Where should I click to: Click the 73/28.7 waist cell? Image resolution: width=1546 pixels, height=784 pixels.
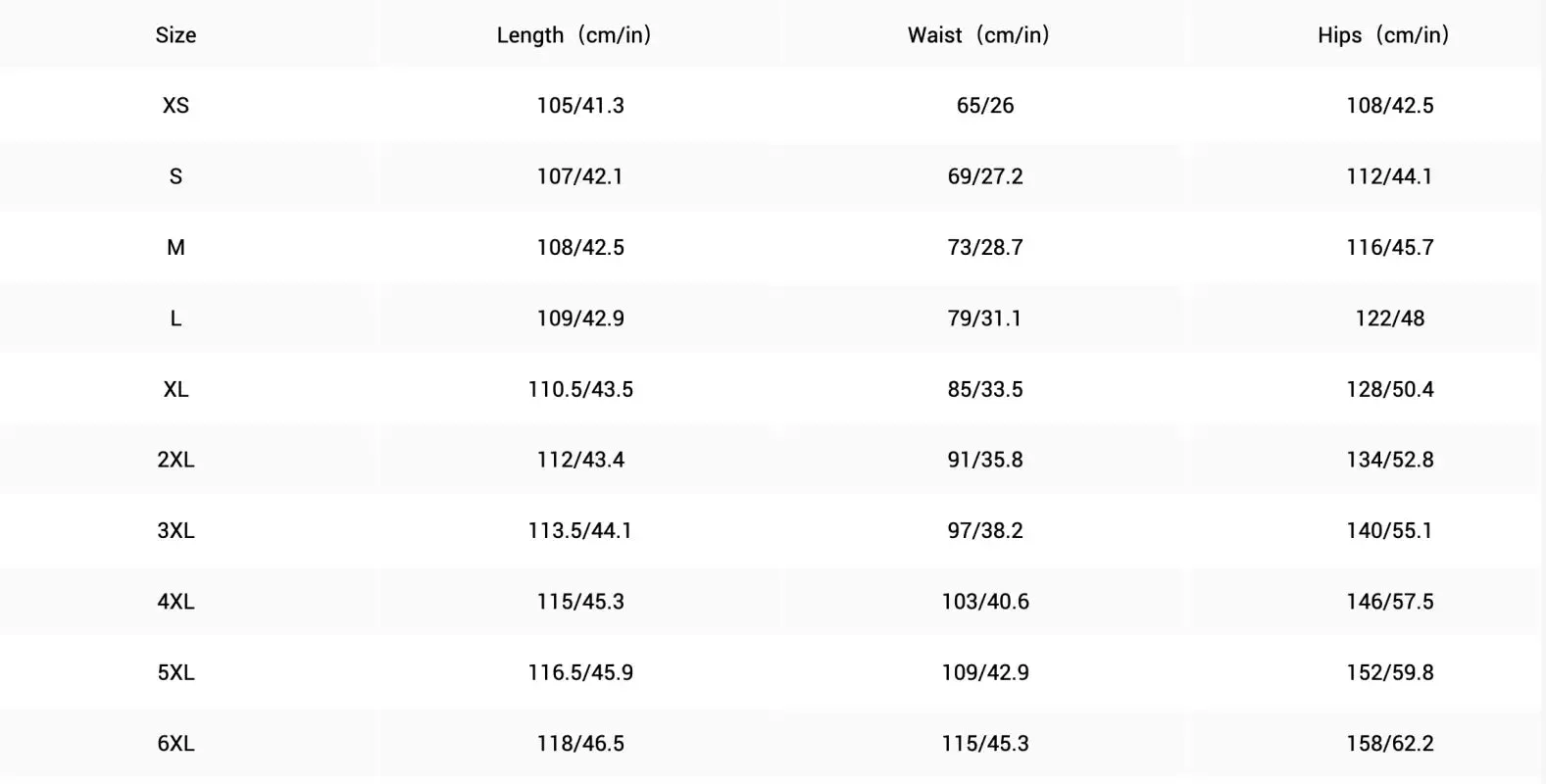coord(985,247)
